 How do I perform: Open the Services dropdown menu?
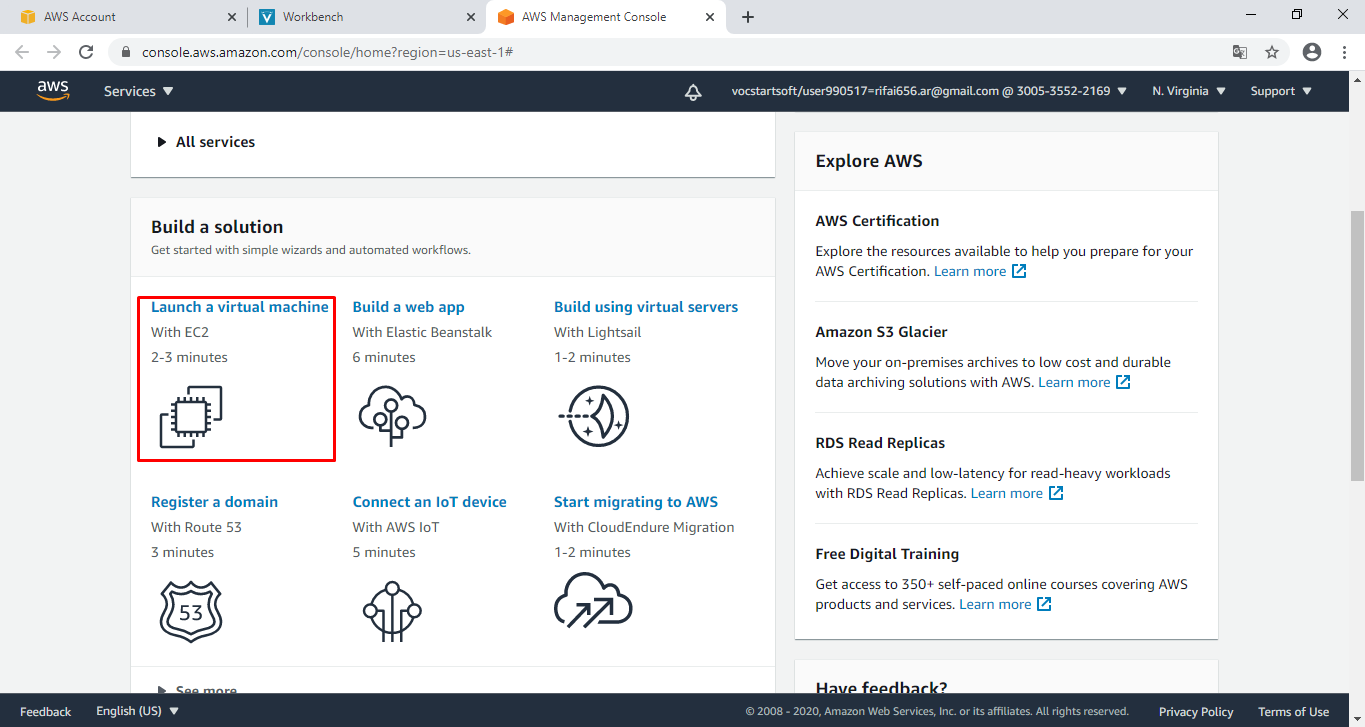pyautogui.click(x=139, y=91)
